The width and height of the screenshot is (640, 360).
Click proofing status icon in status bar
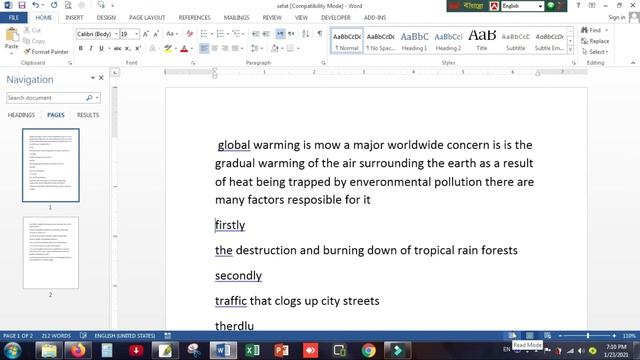coord(83,336)
